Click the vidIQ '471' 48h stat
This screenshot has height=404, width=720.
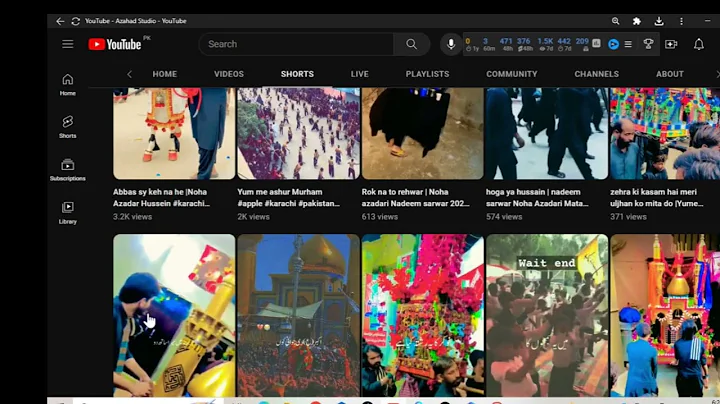[506, 44]
